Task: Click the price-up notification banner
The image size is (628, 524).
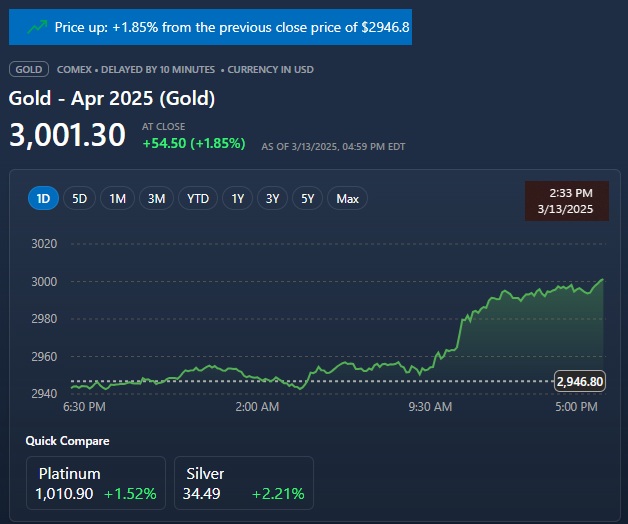Action: pos(210,27)
